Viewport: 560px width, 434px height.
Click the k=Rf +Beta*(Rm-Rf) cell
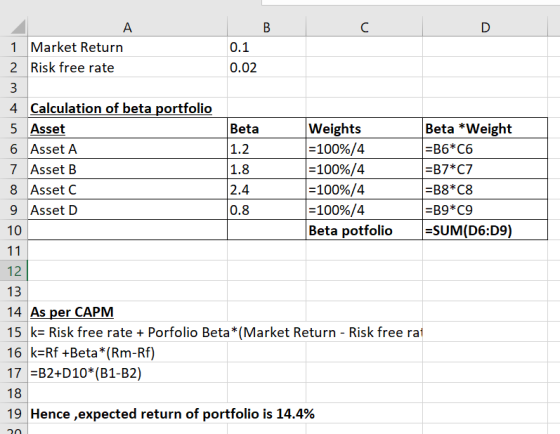(x=128, y=353)
